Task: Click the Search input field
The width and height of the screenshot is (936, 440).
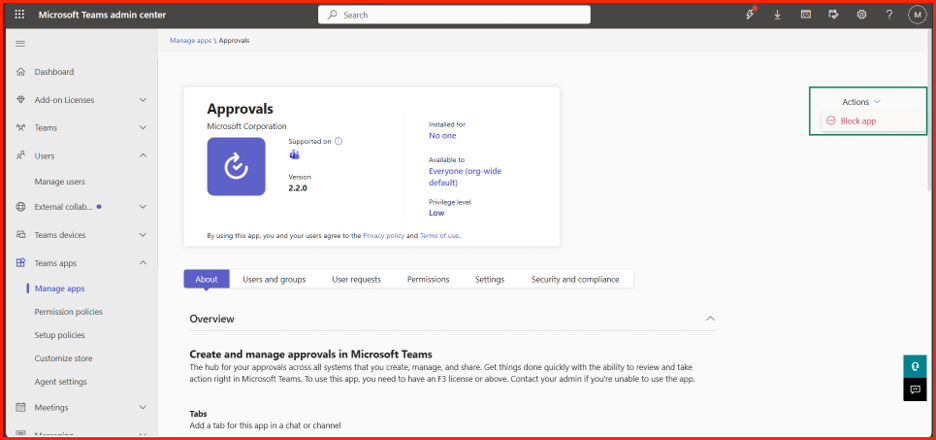Action: coord(454,15)
